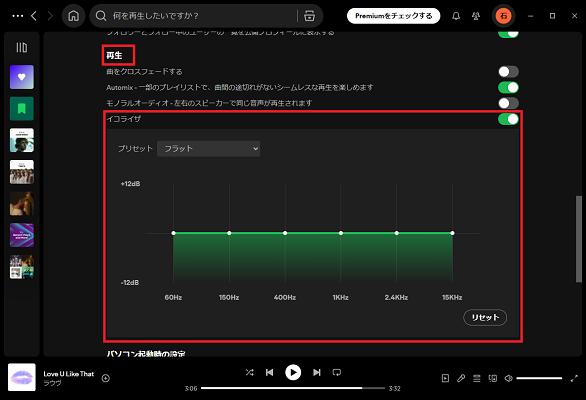
Task: Click the 60Hz equalizer handle
Action: tap(173, 233)
